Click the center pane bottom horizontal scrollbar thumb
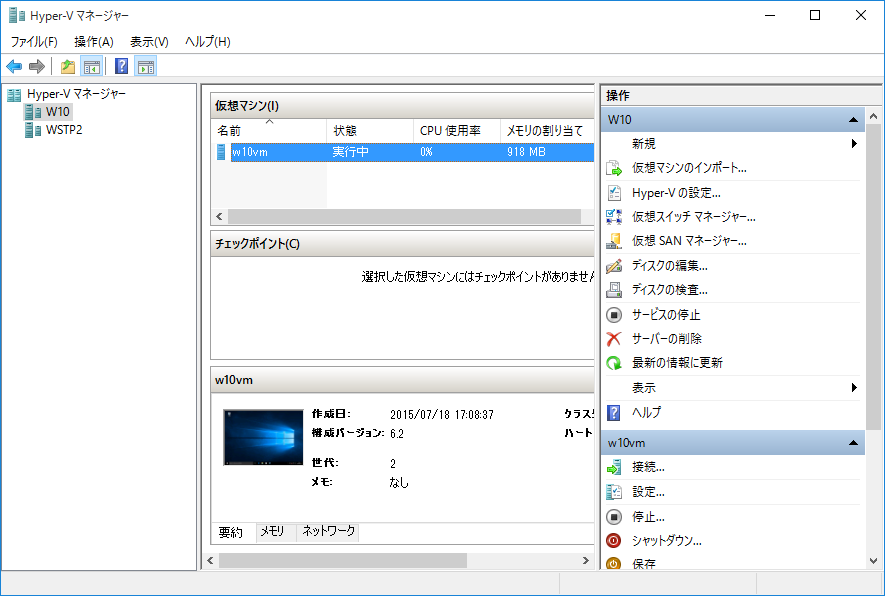Screen dimensions: 885x596 343,560
